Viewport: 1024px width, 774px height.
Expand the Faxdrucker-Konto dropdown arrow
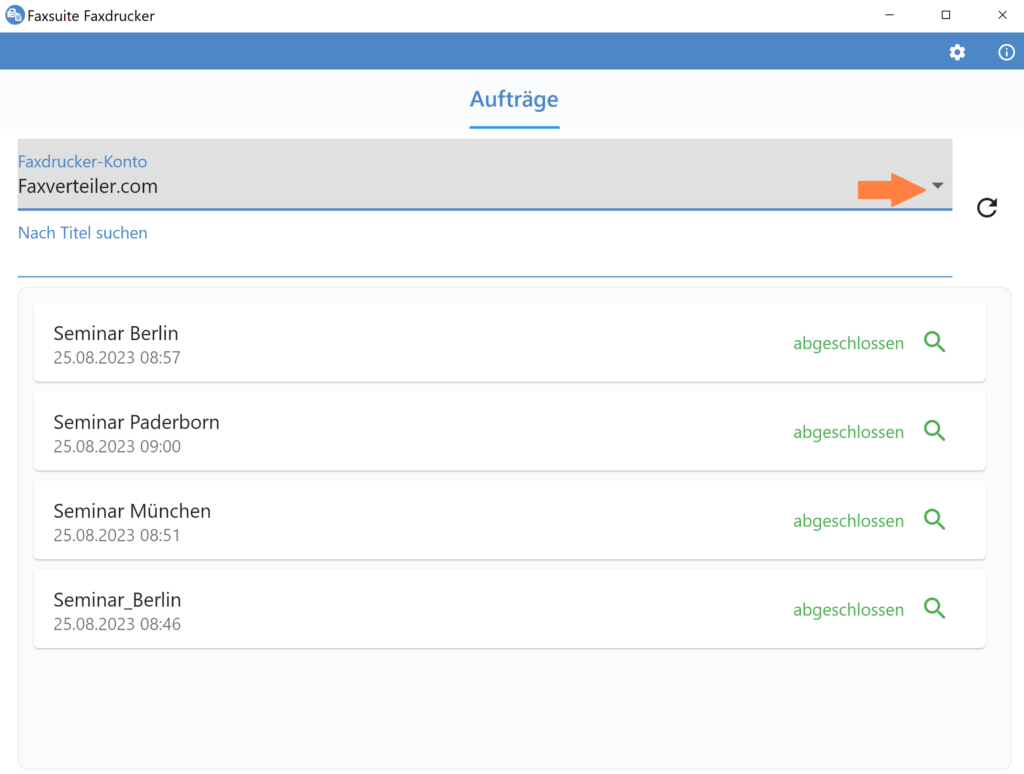coord(938,185)
